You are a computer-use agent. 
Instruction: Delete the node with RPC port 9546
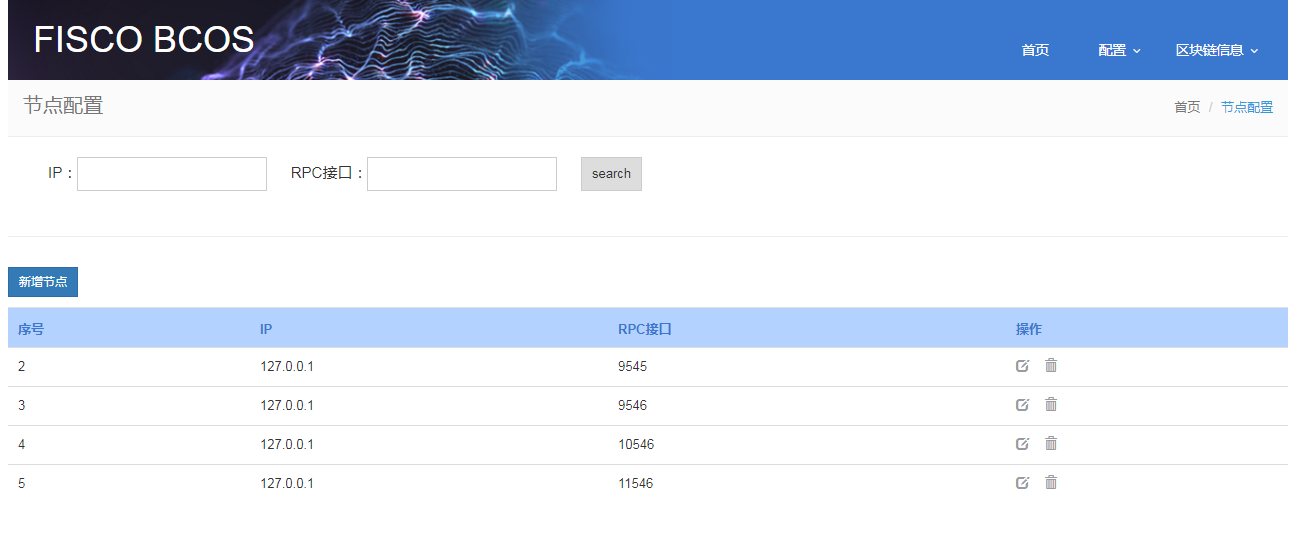click(1051, 404)
